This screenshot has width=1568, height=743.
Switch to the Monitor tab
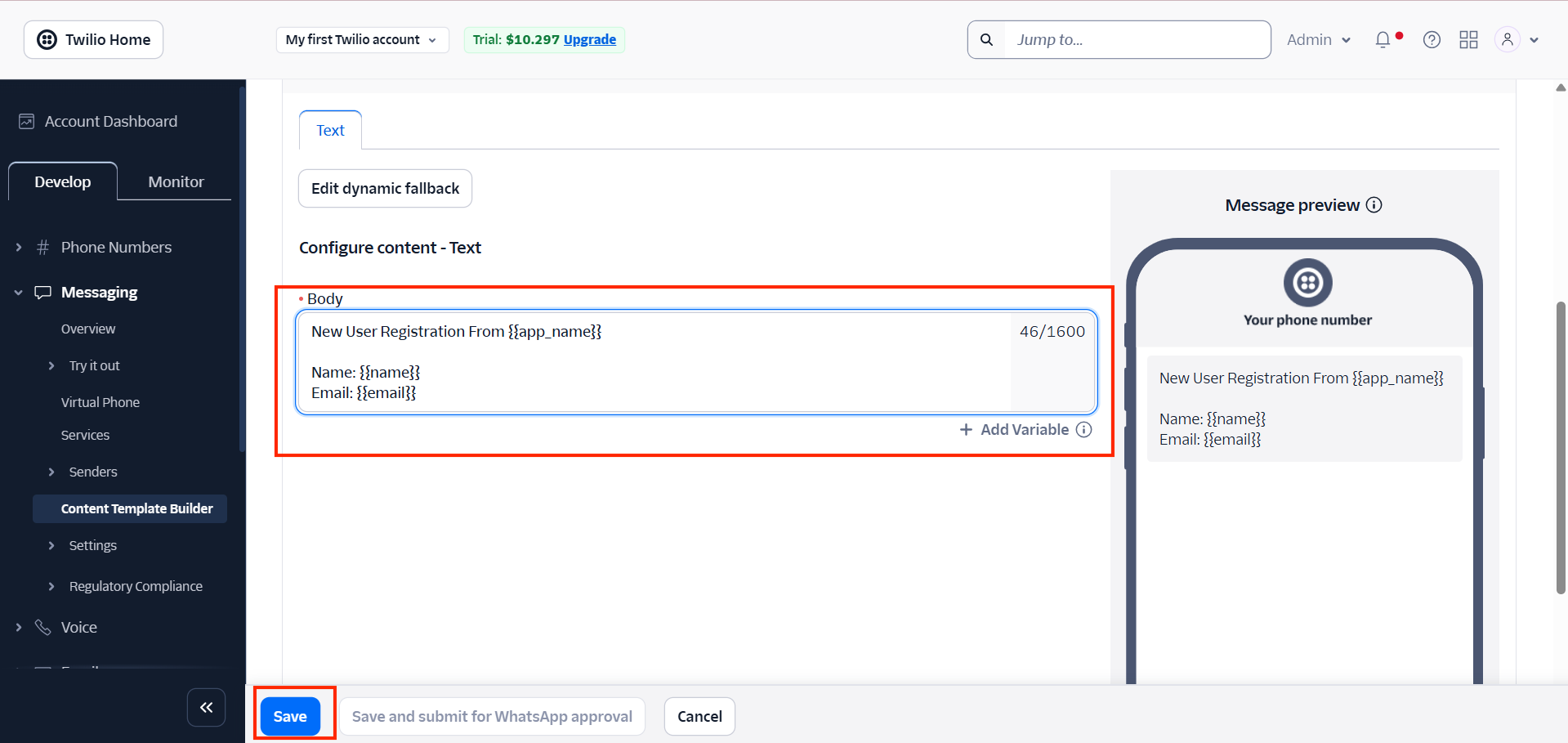pyautogui.click(x=174, y=181)
